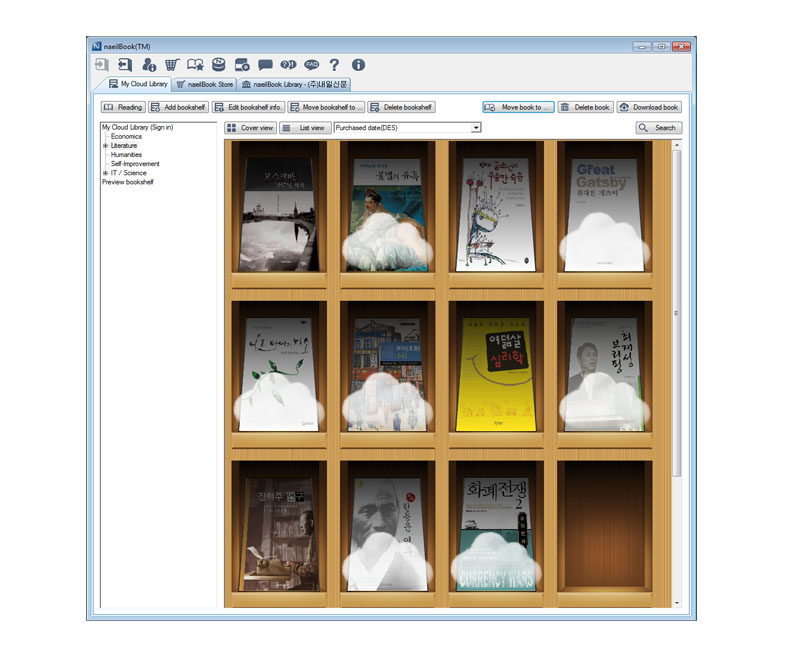Click the Search button

(x=659, y=128)
